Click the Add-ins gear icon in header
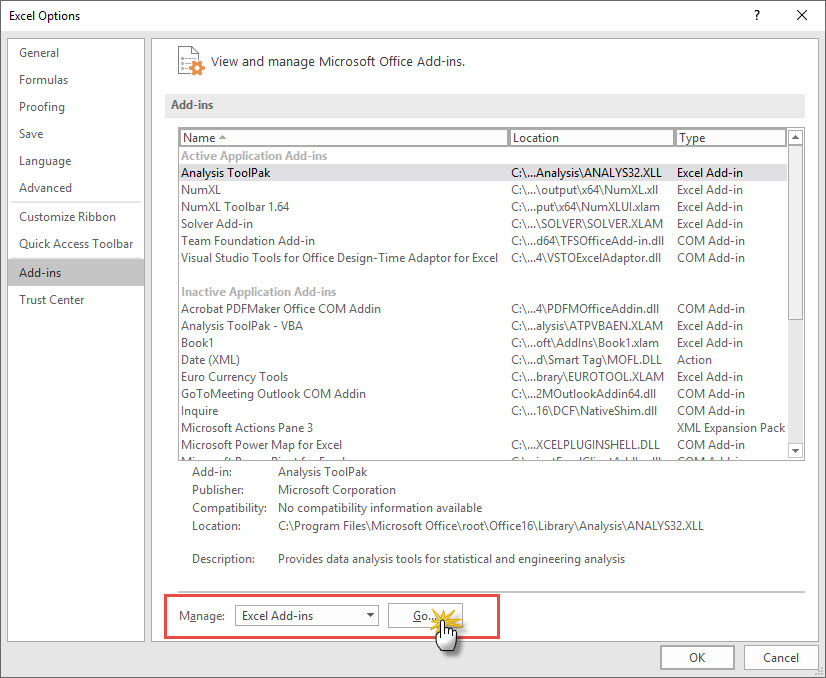The width and height of the screenshot is (826, 678). (x=190, y=61)
